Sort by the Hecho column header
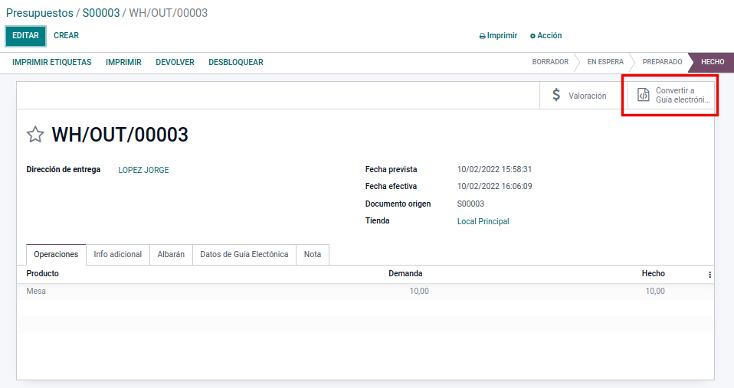The image size is (734, 388). pos(653,273)
